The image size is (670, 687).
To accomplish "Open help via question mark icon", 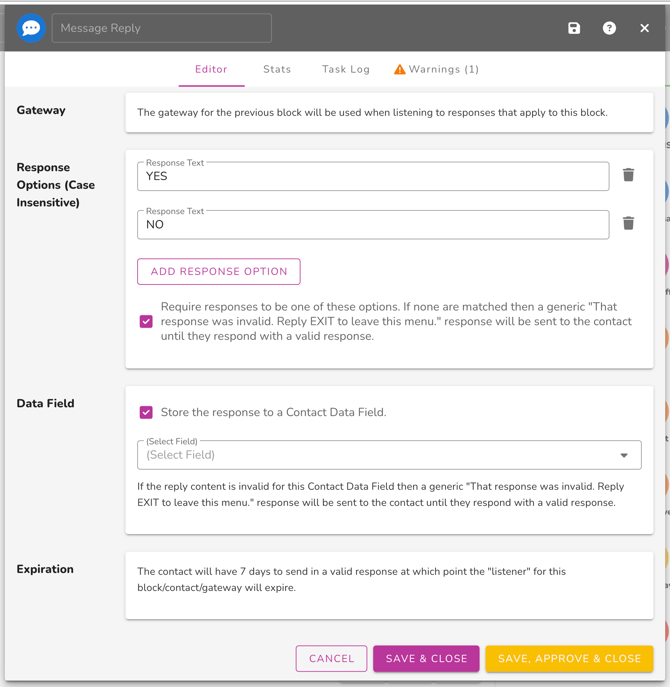I will point(609,28).
